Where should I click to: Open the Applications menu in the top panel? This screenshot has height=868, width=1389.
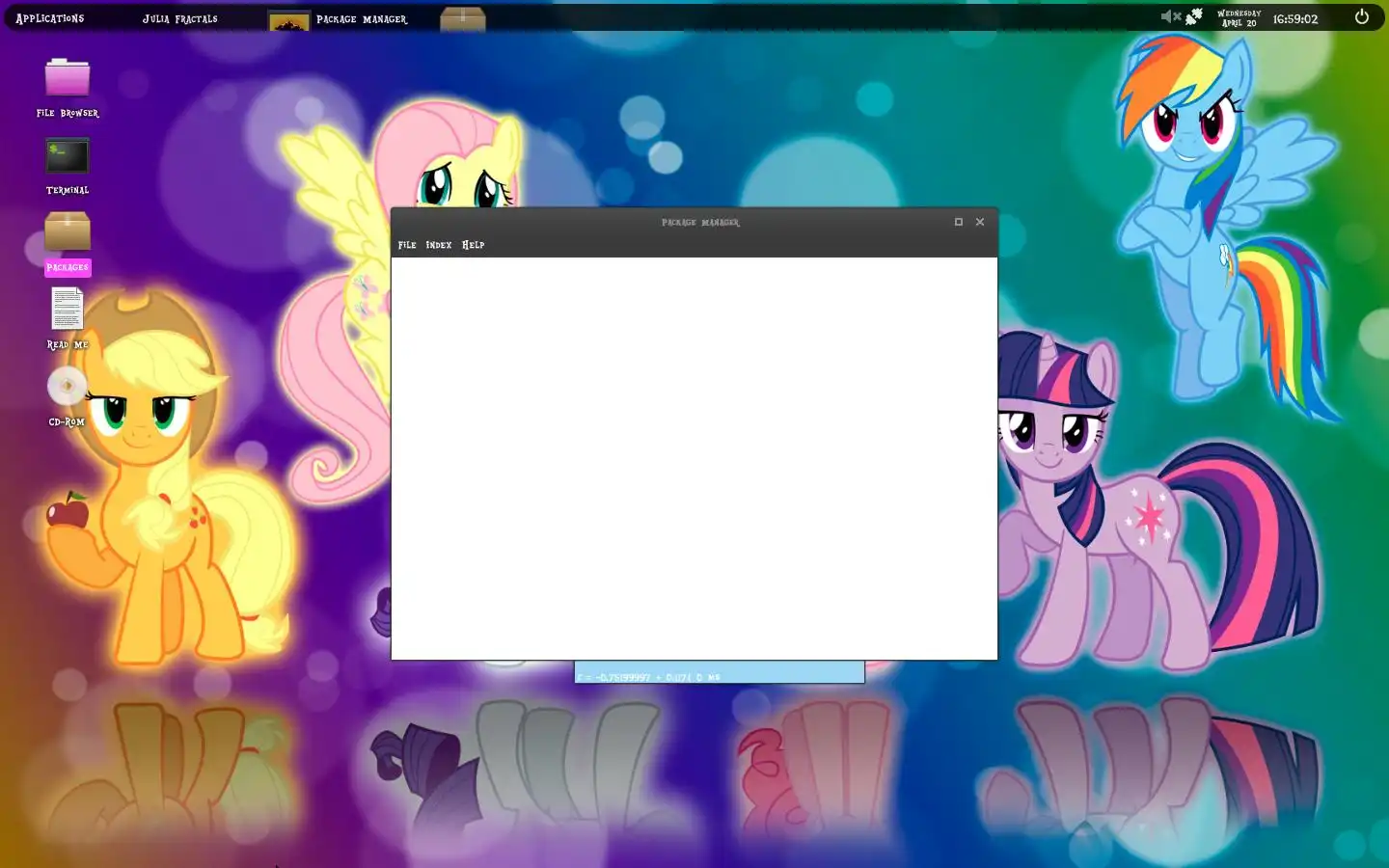50,18
